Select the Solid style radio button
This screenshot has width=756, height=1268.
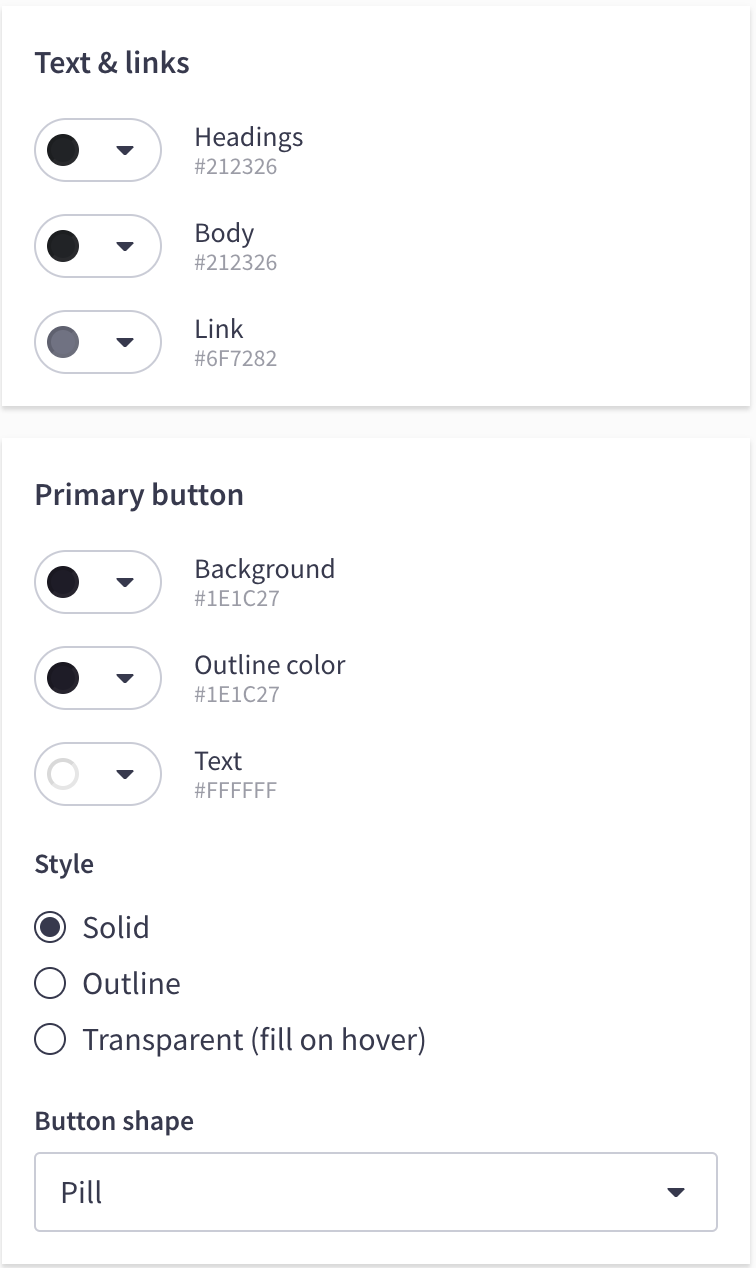pyautogui.click(x=50, y=928)
